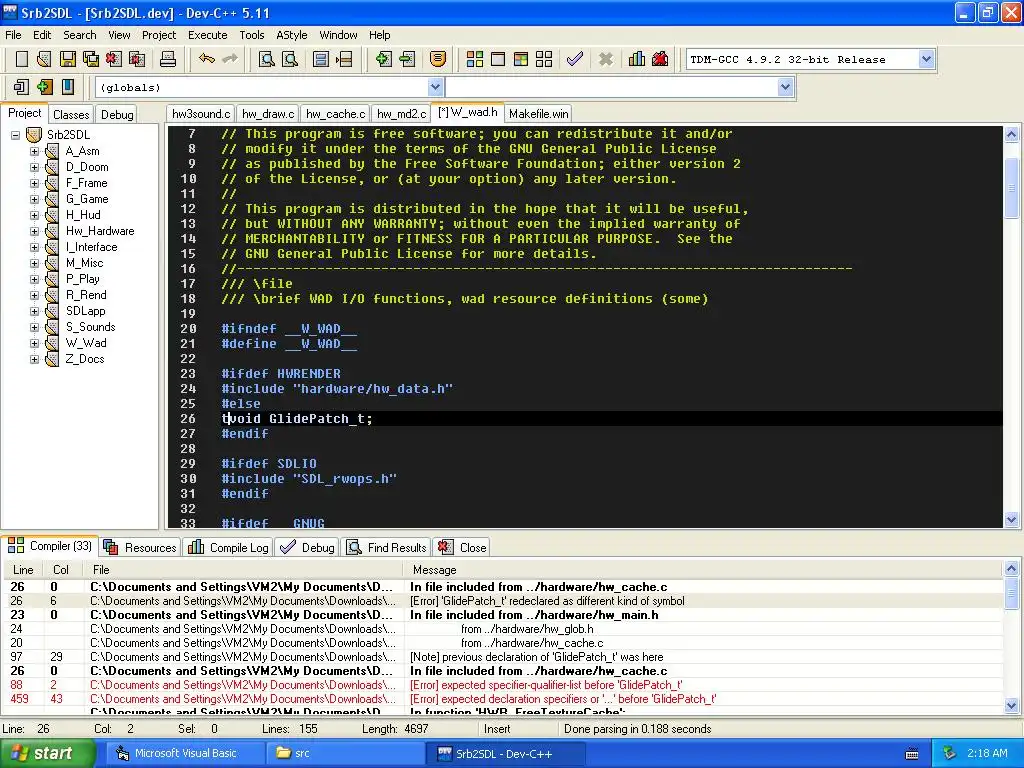Viewport: 1024px width, 768px height.
Task: Click the Go to line icon
Action: [x=344, y=59]
